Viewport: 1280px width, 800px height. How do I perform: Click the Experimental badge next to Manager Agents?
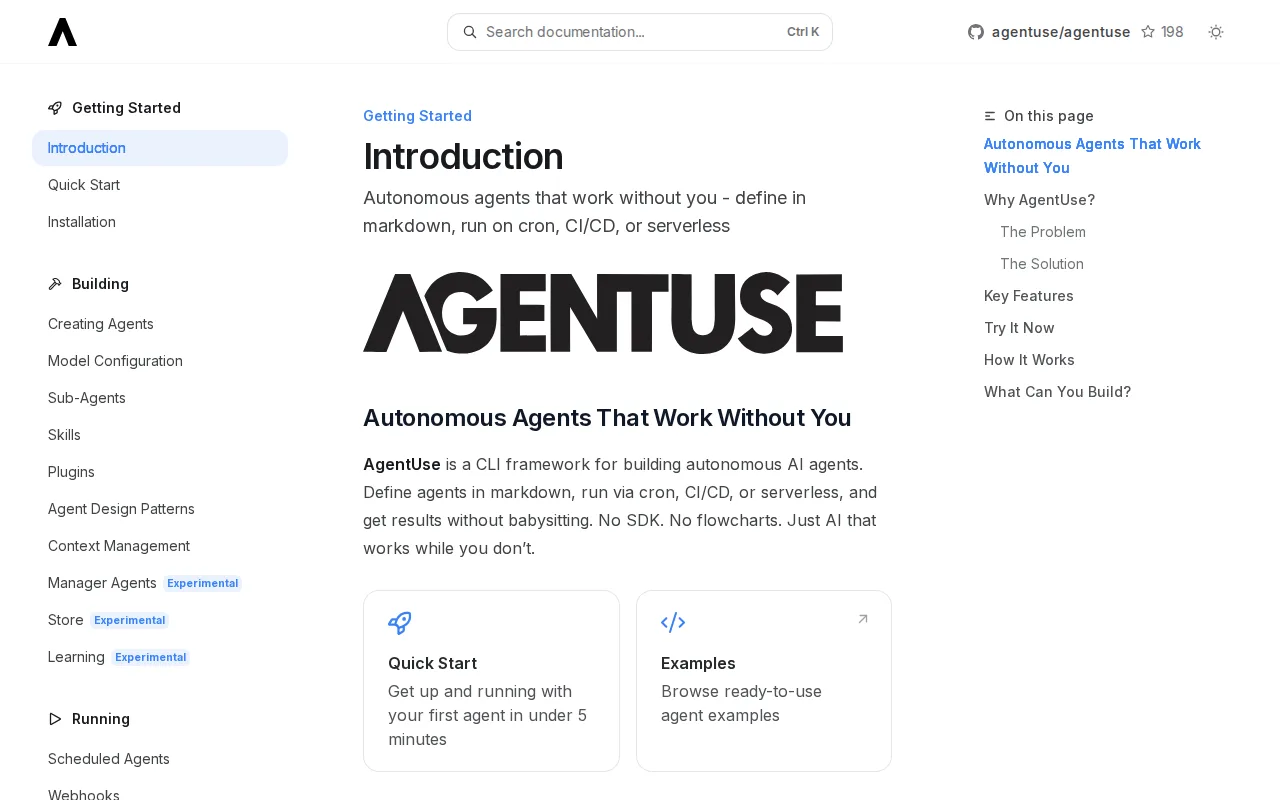[202, 583]
